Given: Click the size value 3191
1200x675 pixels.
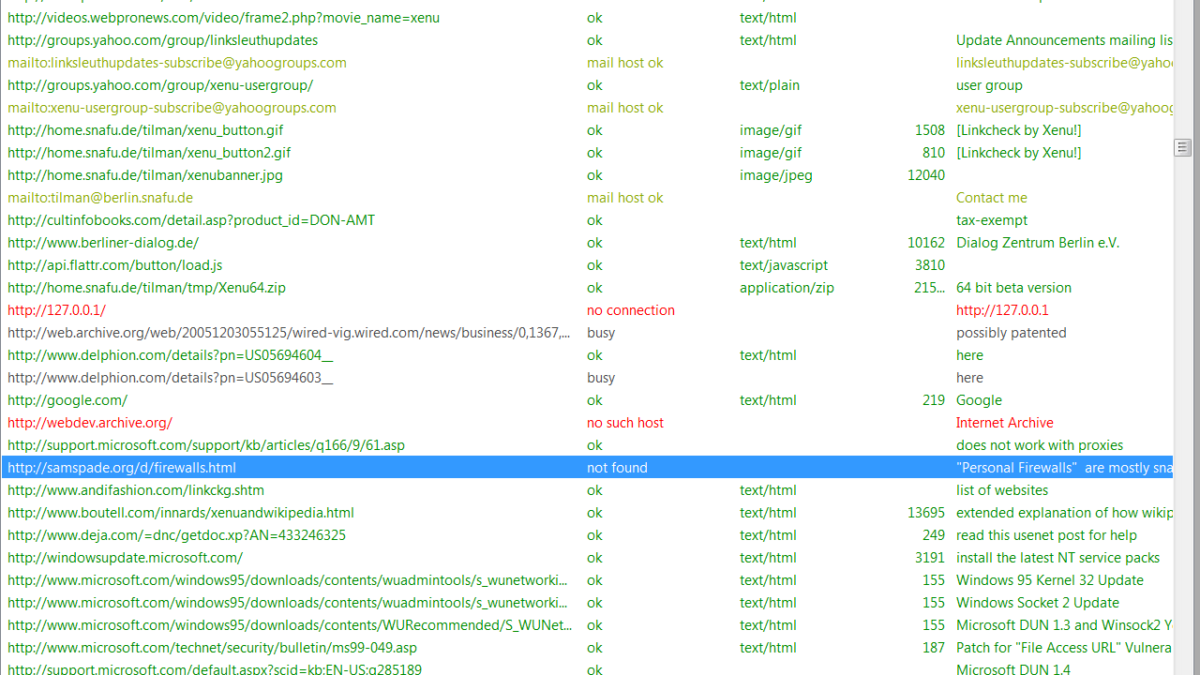Looking at the screenshot, I should coord(930,558).
